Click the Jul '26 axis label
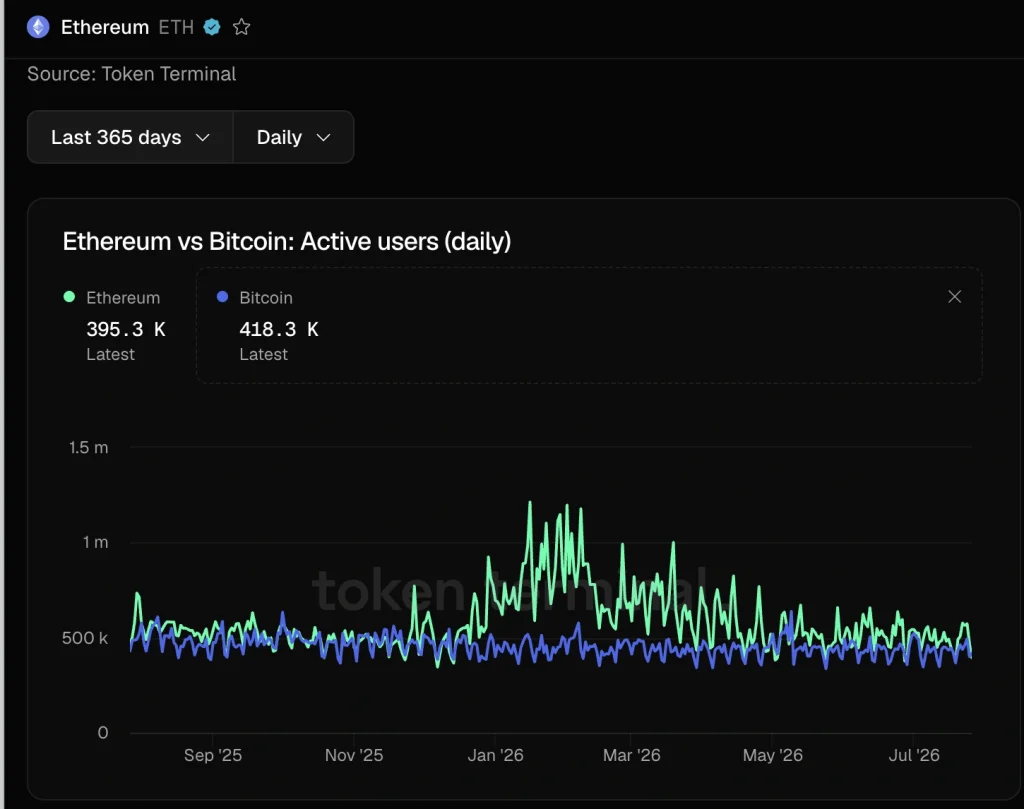This screenshot has height=809, width=1024. [914, 755]
